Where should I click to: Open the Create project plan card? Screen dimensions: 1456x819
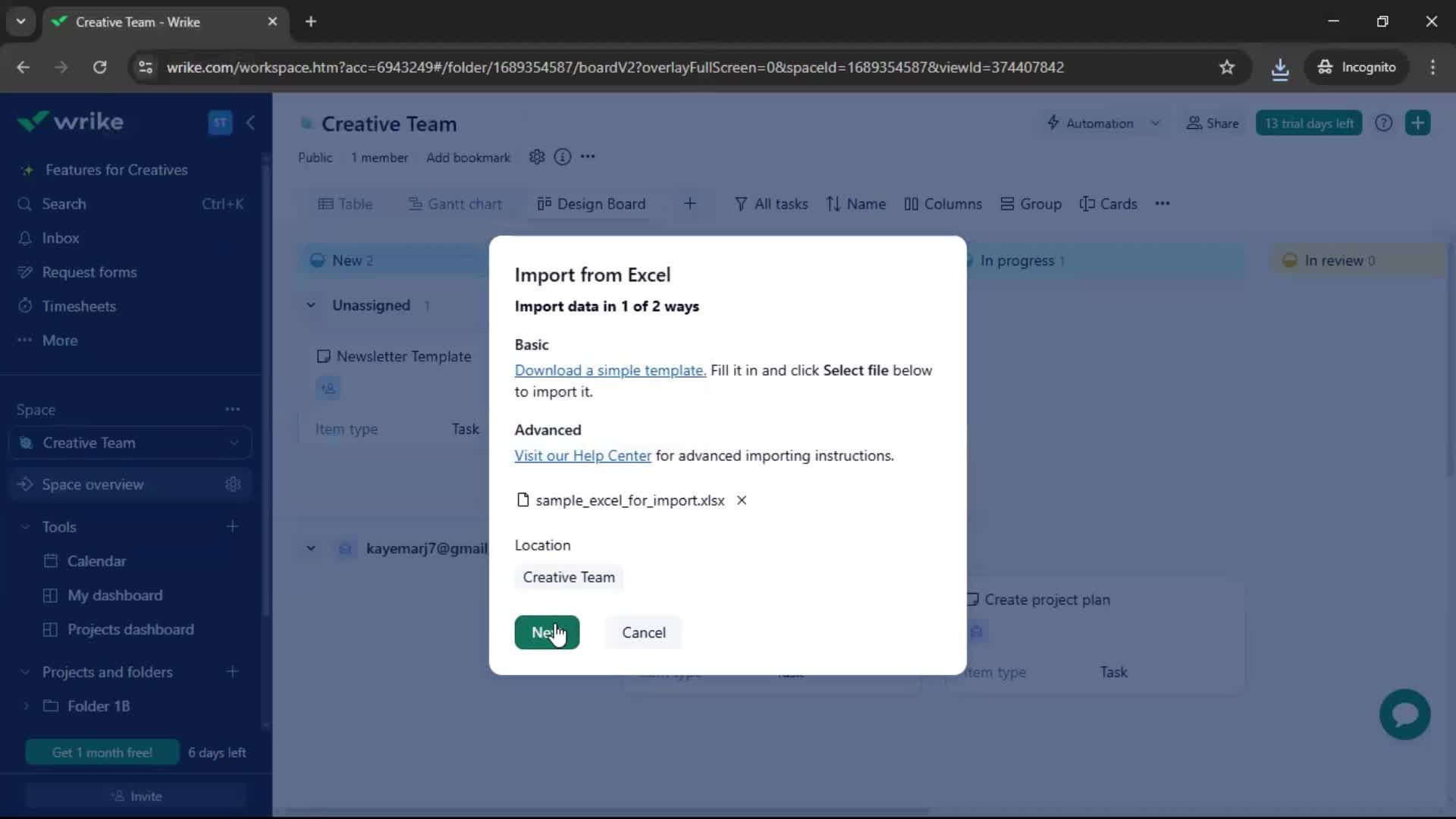coord(1046,600)
